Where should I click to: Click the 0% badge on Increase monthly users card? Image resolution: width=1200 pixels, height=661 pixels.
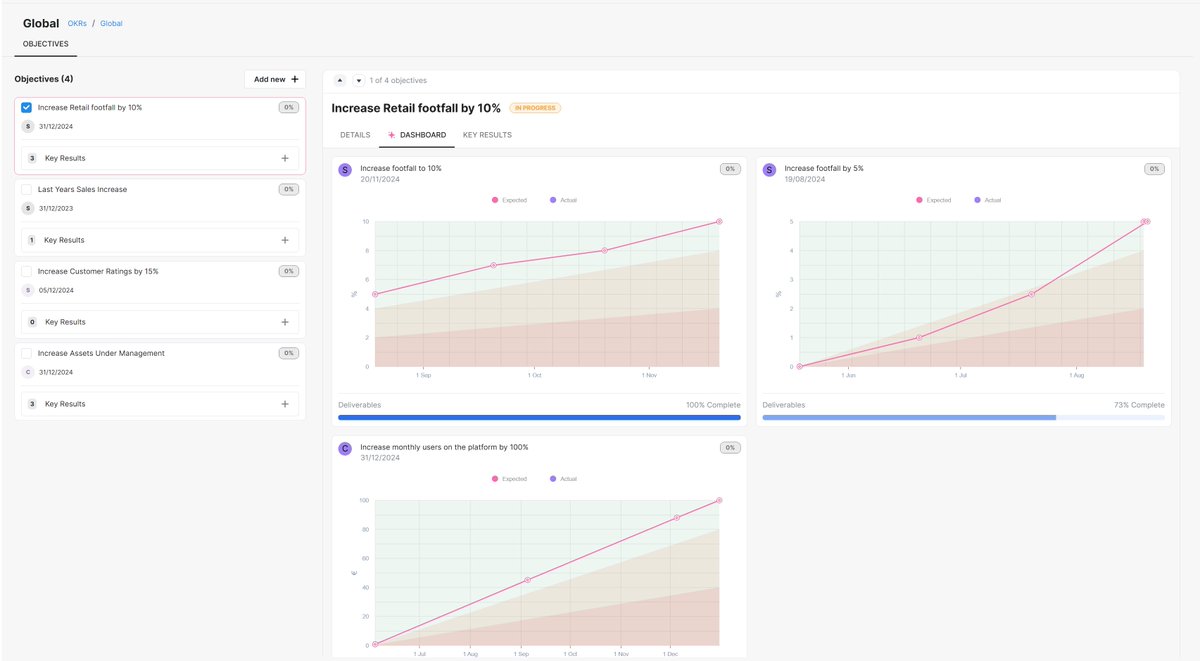pos(730,448)
